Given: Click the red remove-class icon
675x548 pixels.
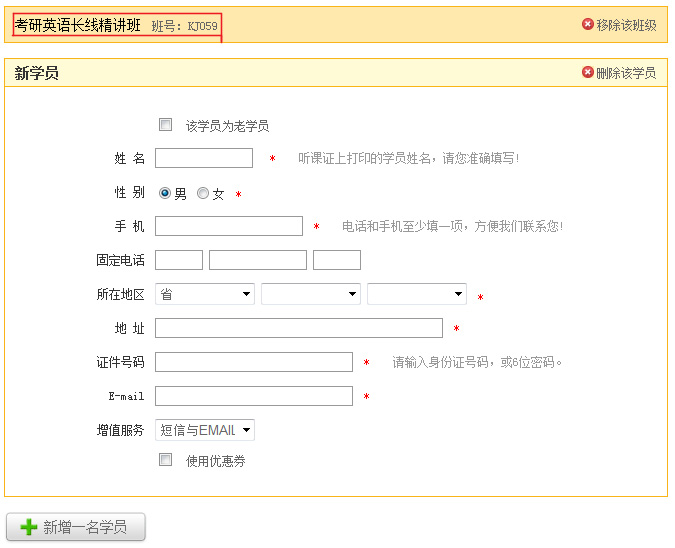Looking at the screenshot, I should (588, 25).
